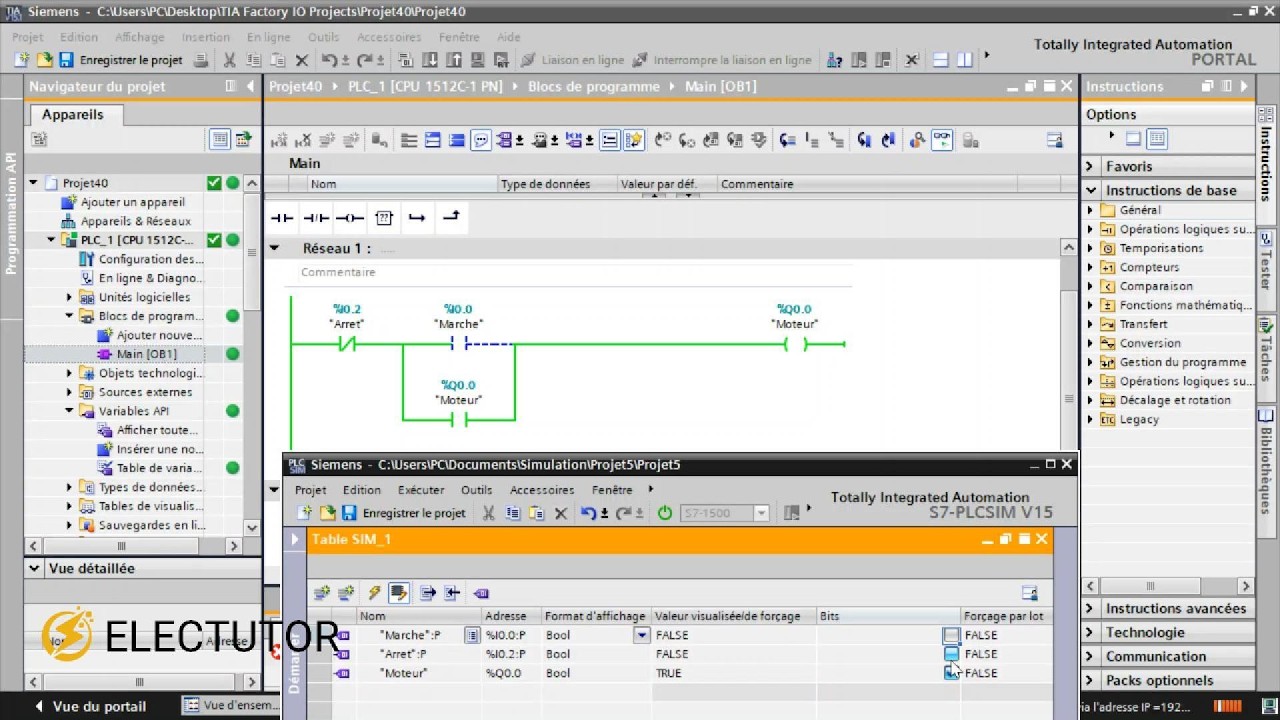The width and height of the screenshot is (1280, 720).
Task: Collapse Réseau 1 network section
Action: pyautogui.click(x=274, y=248)
